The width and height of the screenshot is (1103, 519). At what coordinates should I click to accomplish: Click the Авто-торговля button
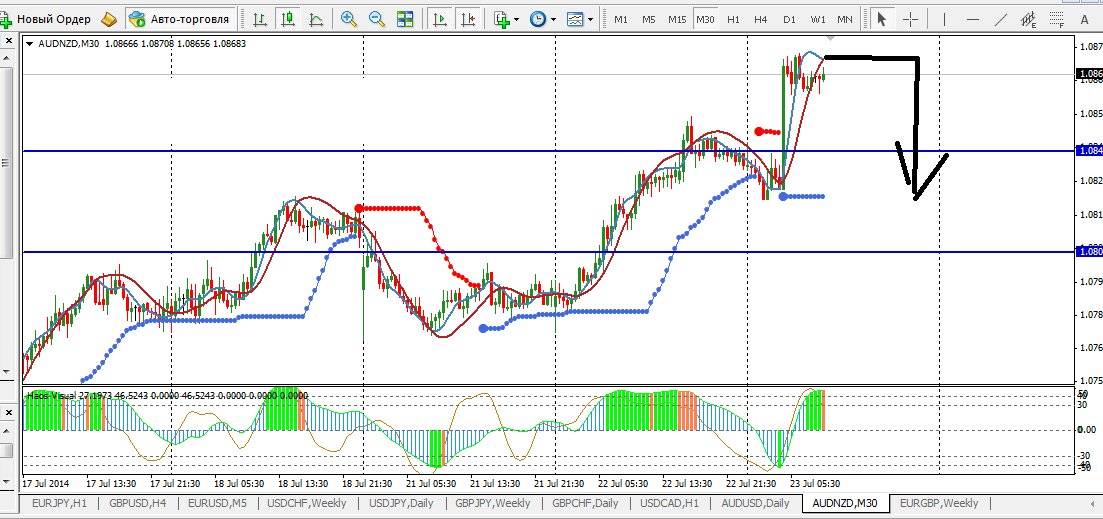tap(180, 19)
